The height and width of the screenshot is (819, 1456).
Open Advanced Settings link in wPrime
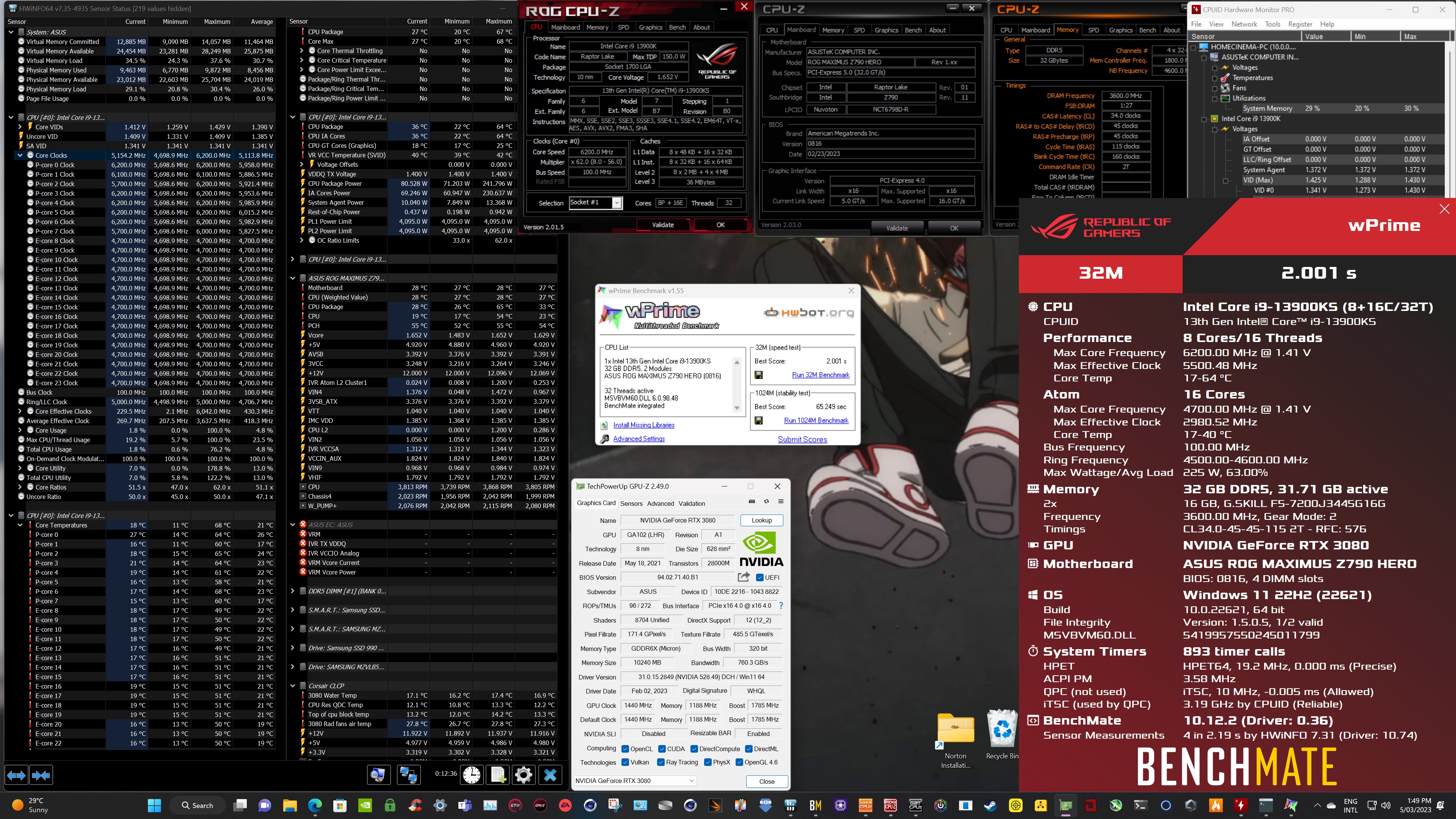point(639,439)
